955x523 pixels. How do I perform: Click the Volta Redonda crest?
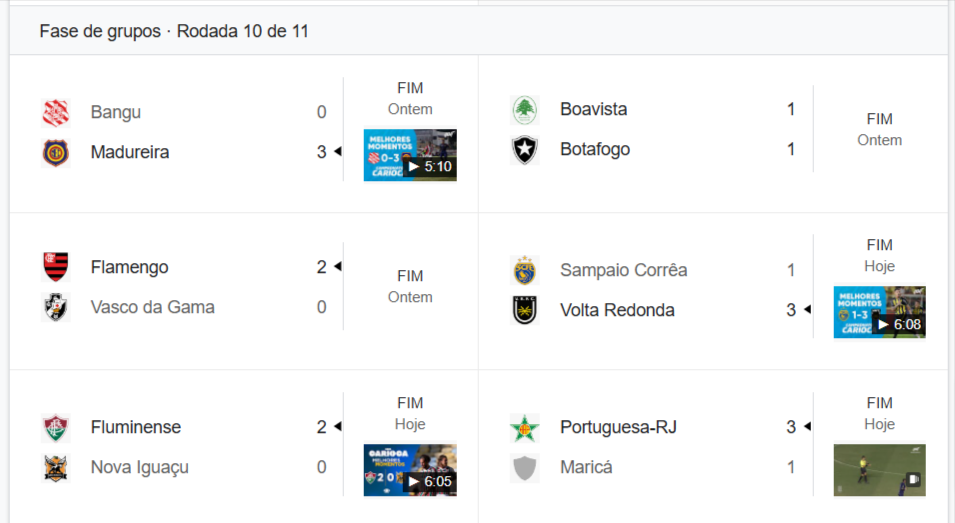point(524,310)
